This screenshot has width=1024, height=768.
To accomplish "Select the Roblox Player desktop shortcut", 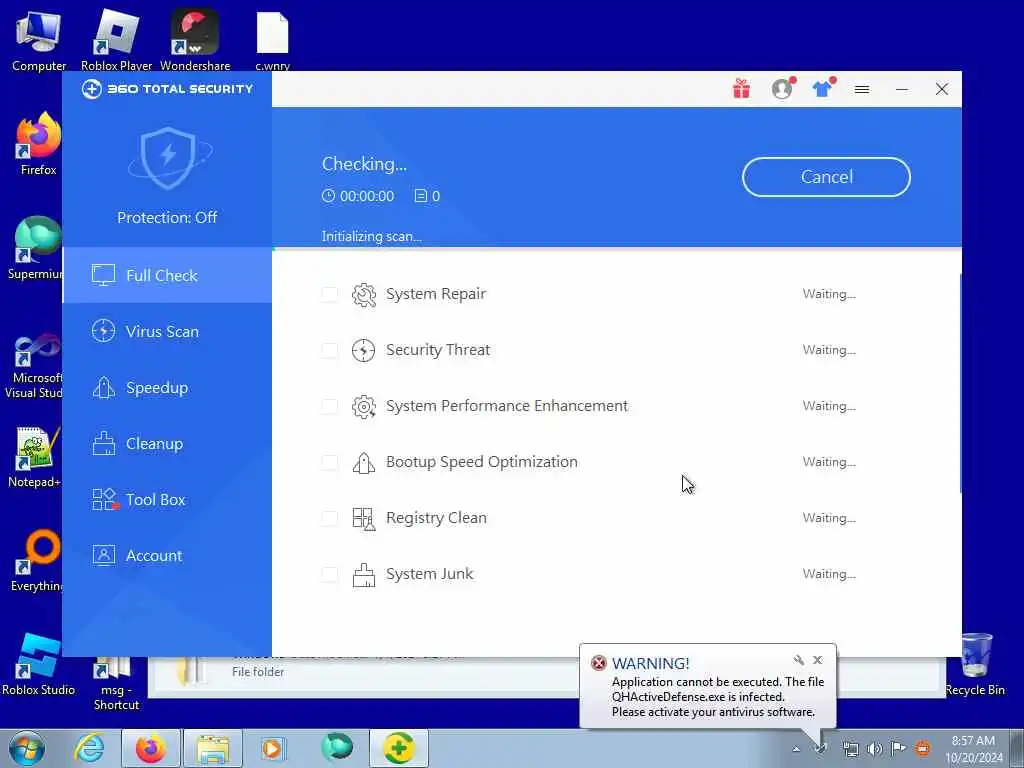I will tap(116, 40).
